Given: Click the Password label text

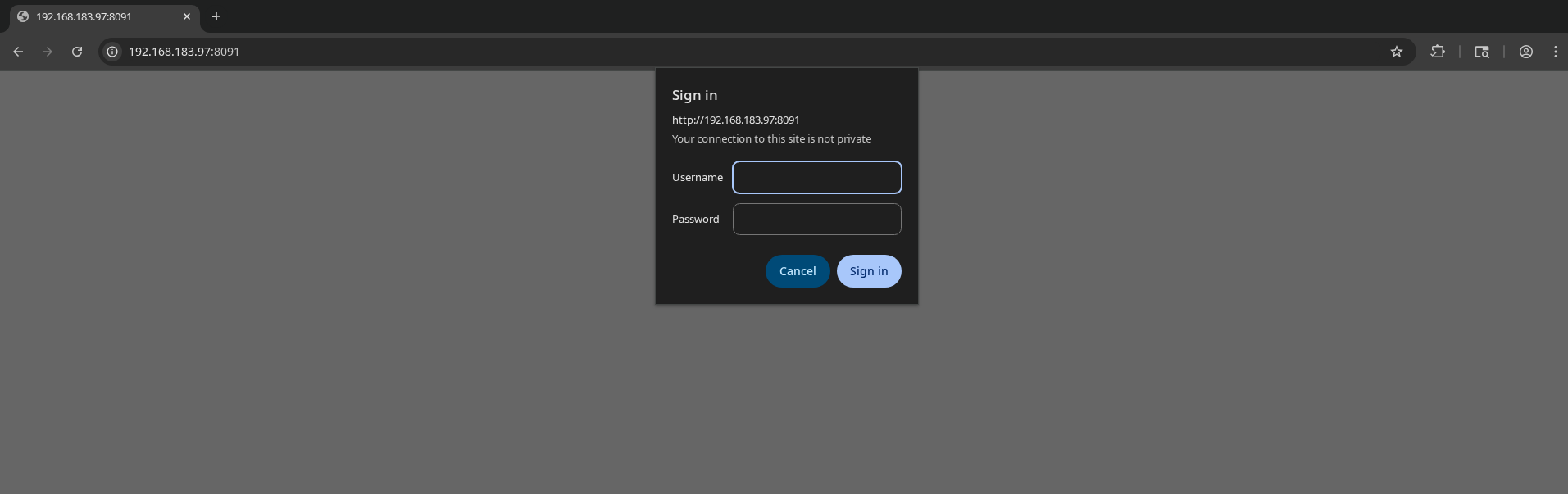Looking at the screenshot, I should pos(696,219).
